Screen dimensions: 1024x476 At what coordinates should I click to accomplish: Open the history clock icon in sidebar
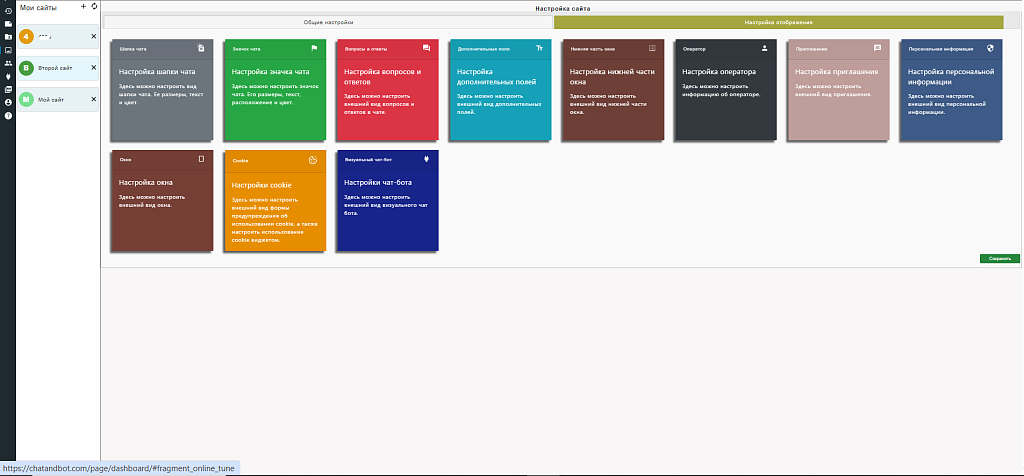click(x=8, y=10)
